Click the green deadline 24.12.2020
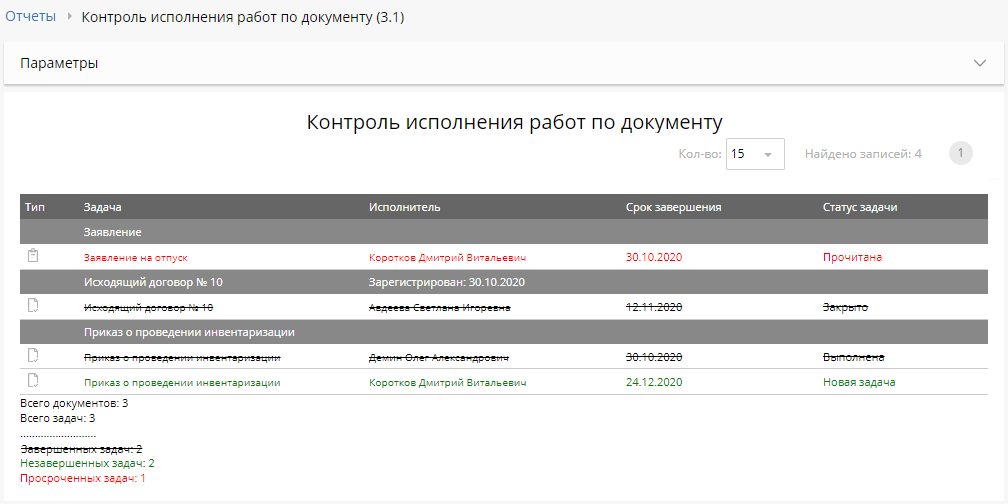The height and width of the screenshot is (504, 1008). [x=654, y=382]
